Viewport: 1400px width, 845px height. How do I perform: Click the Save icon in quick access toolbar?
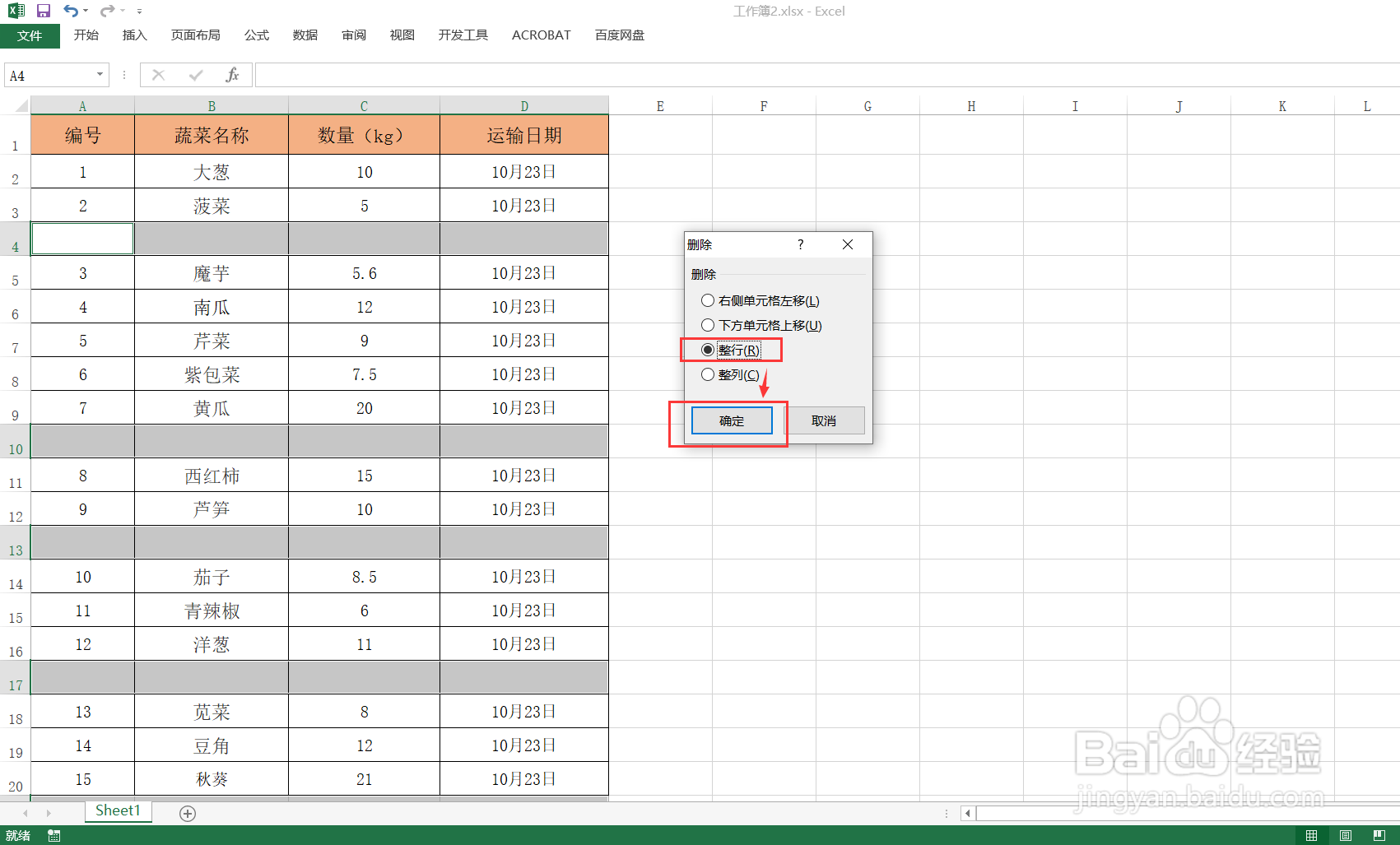(x=44, y=11)
